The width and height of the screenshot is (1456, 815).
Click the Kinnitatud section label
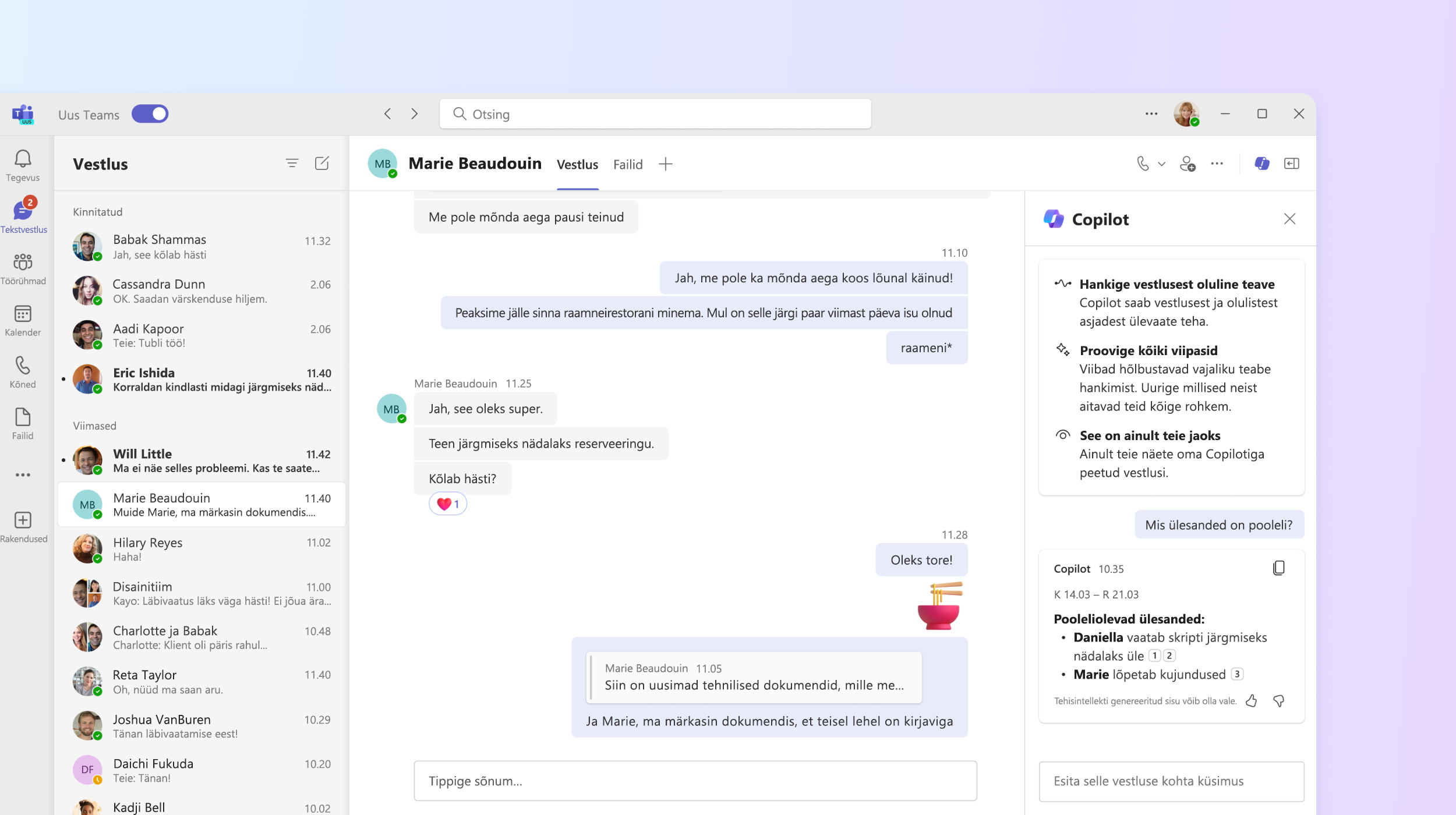(x=98, y=212)
